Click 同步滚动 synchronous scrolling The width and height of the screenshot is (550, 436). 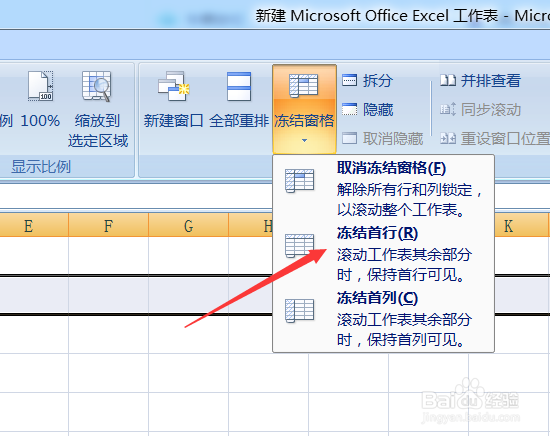coord(480,109)
